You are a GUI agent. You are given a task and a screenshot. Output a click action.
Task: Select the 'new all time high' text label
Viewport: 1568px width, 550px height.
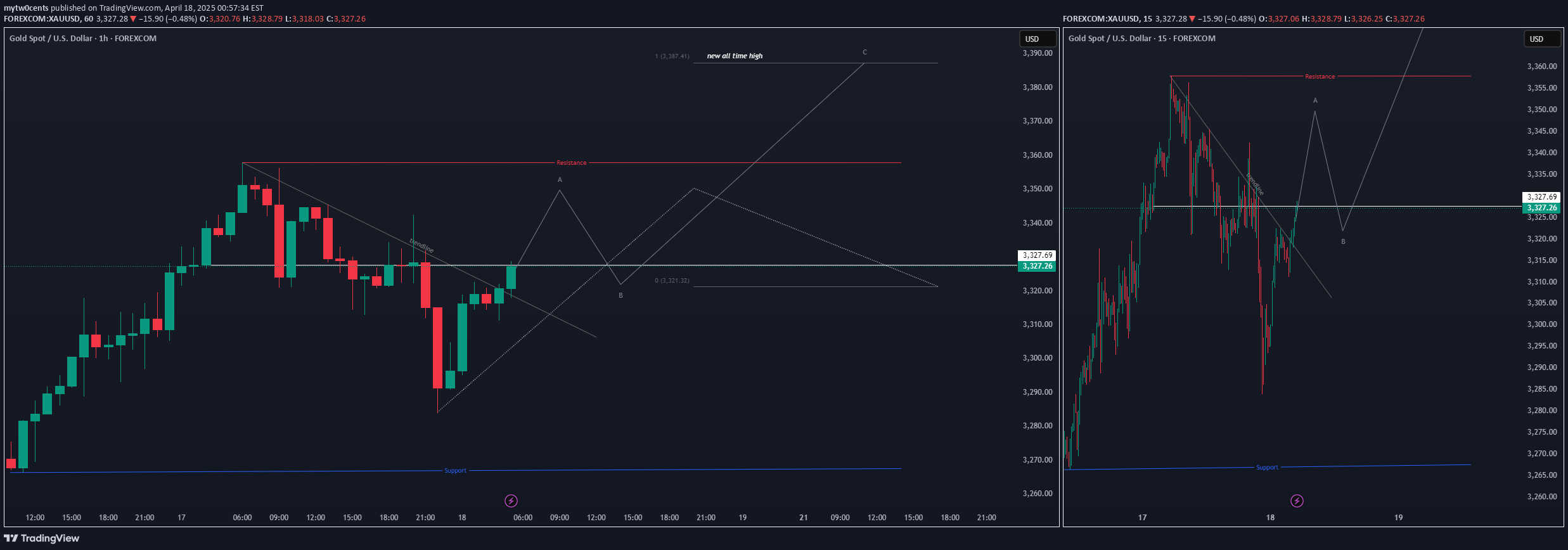pyautogui.click(x=735, y=56)
